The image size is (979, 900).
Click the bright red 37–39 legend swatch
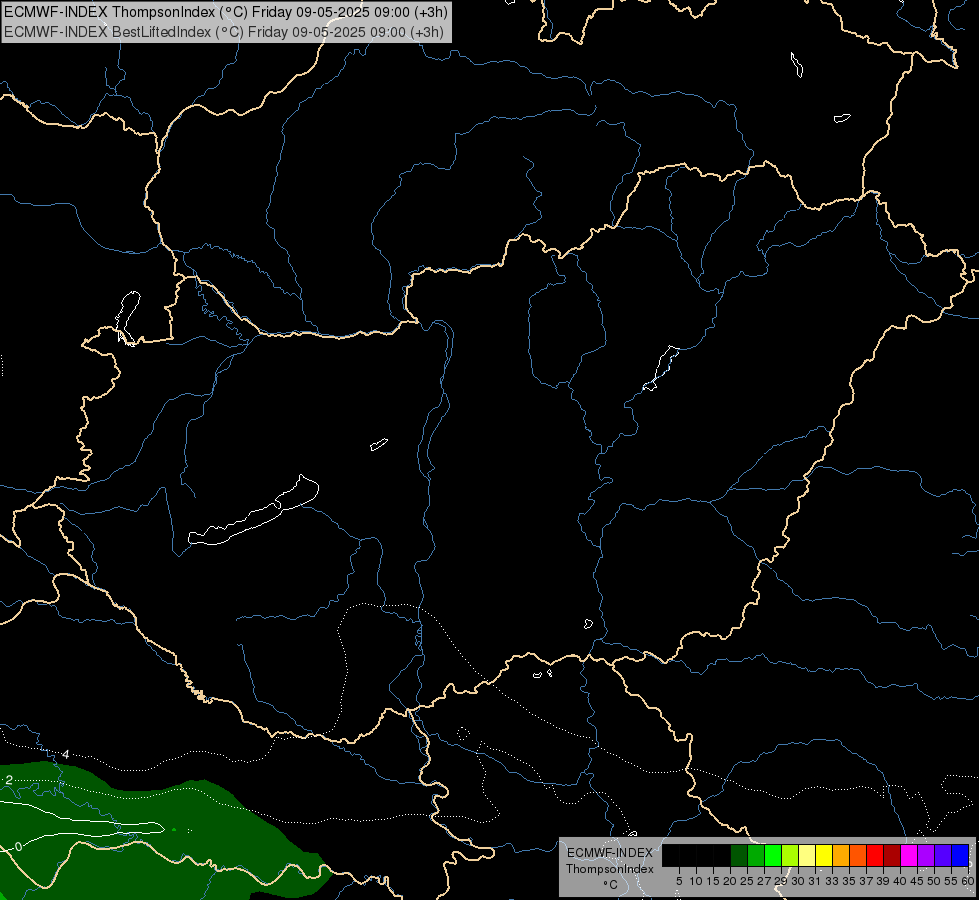(875, 855)
